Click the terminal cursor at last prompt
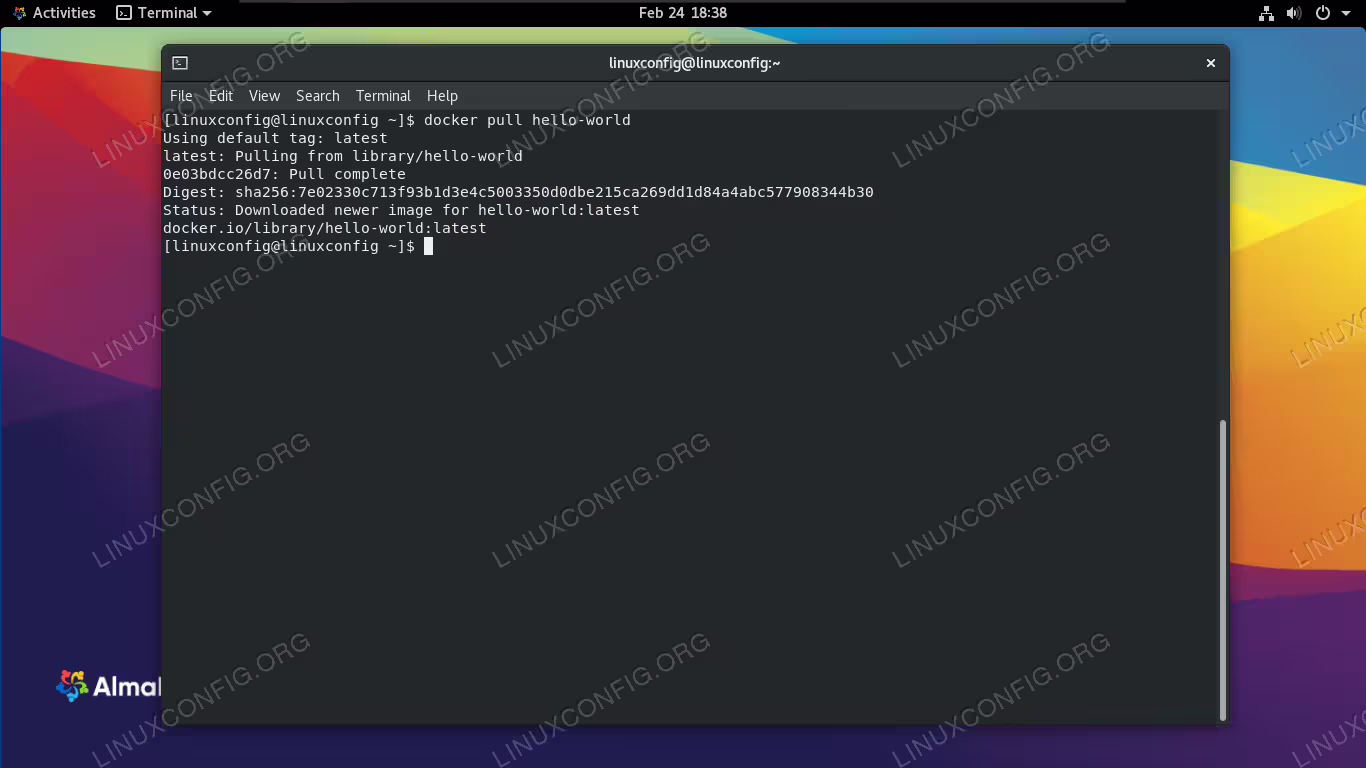Image resolution: width=1366 pixels, height=768 pixels. pos(428,246)
